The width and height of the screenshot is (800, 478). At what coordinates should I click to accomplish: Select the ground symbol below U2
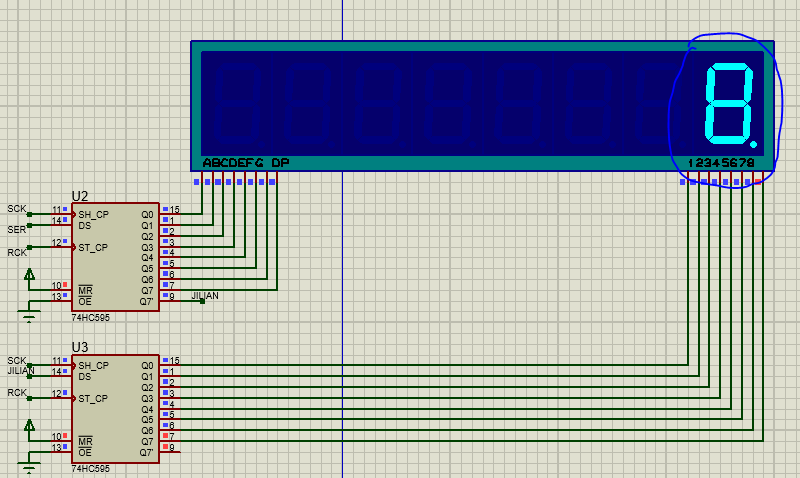point(29,317)
